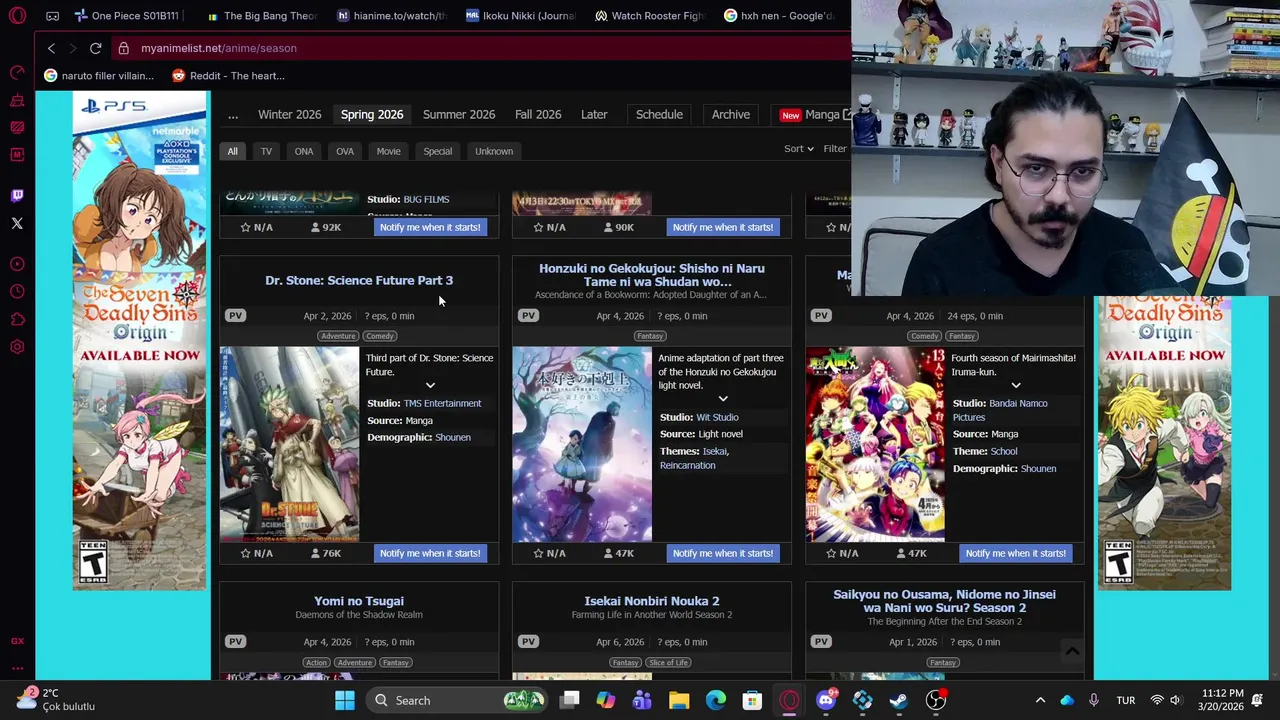Open the Filter dropdown

click(836, 148)
